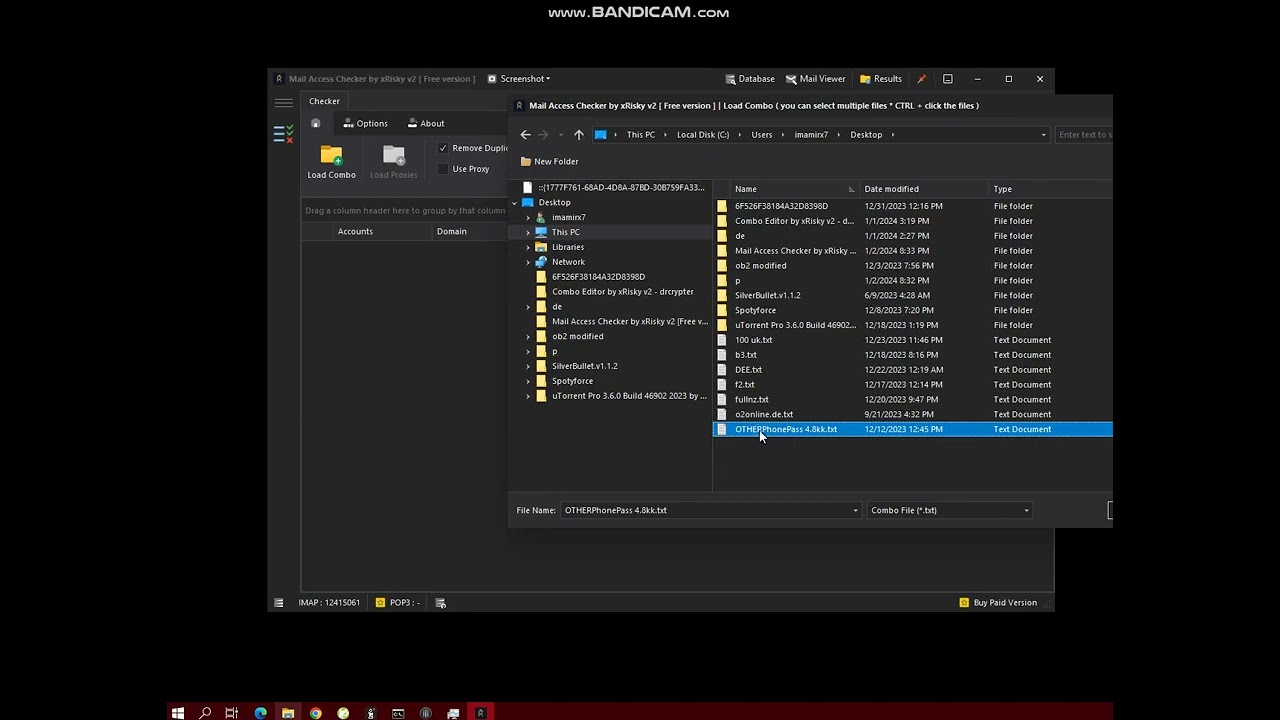Sort files by the Name column header
The height and width of the screenshot is (720, 1280).
(795, 189)
